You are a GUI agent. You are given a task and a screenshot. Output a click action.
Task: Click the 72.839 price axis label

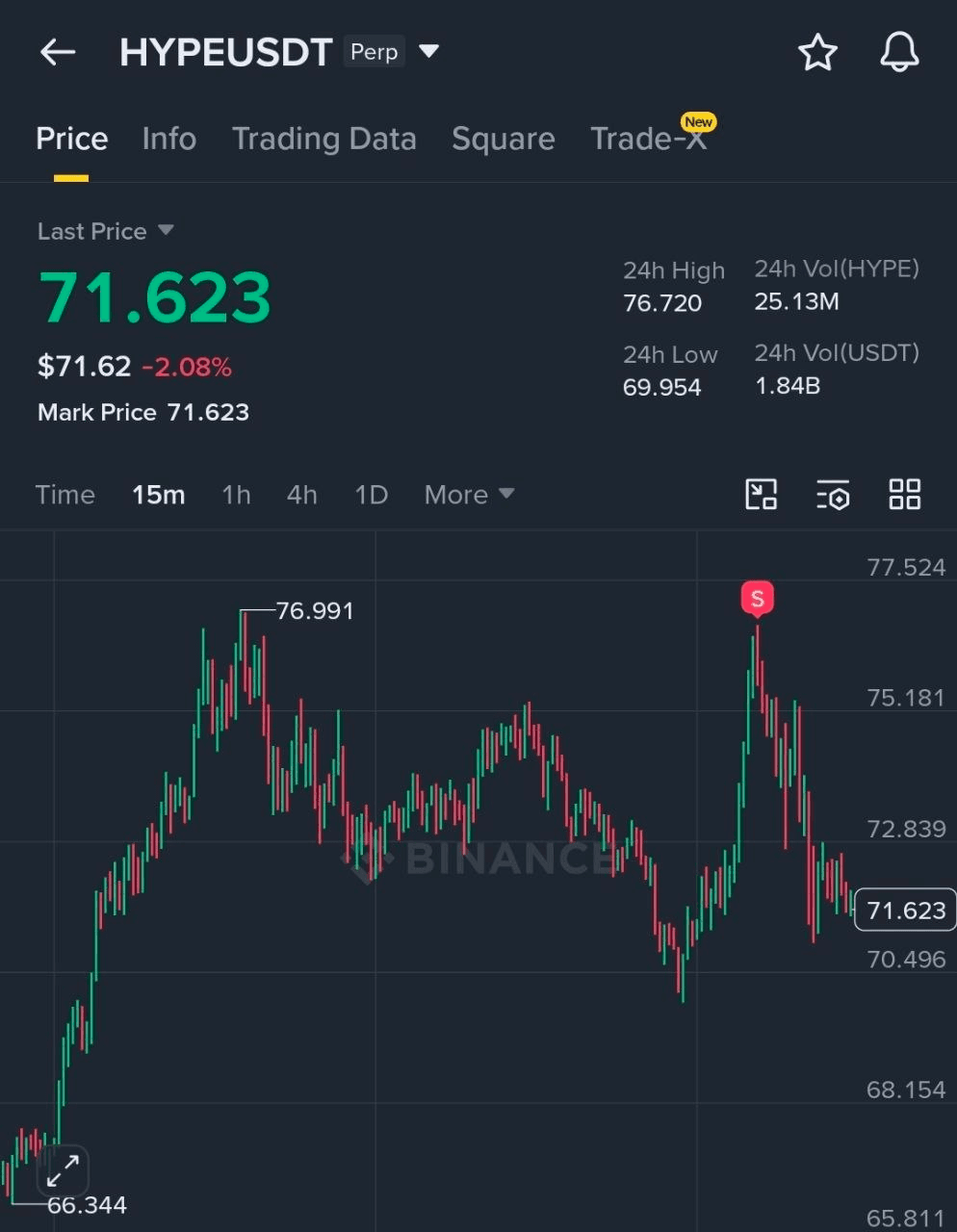coord(906,829)
